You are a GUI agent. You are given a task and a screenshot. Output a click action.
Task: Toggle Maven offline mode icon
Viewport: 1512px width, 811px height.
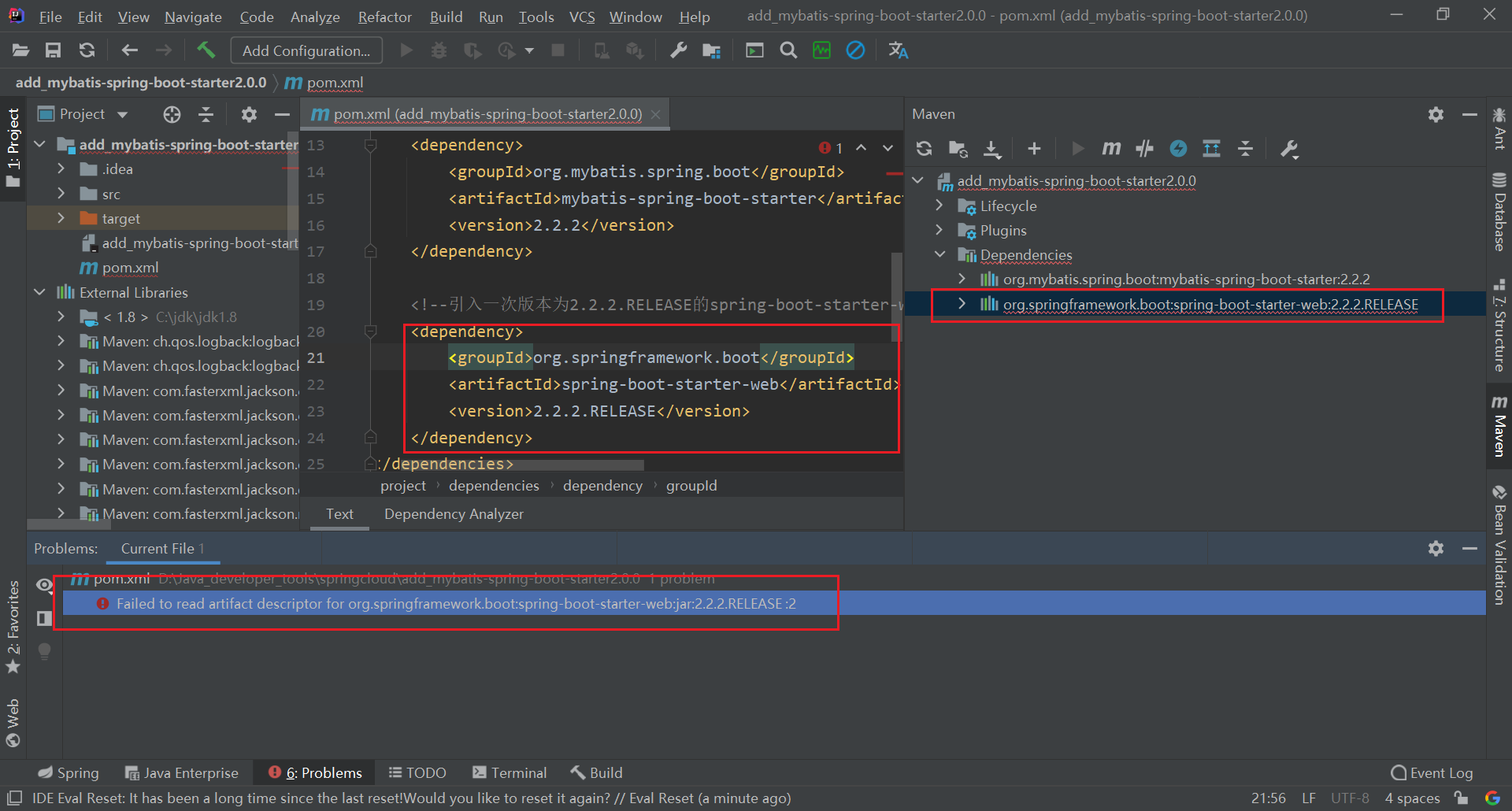[1145, 149]
